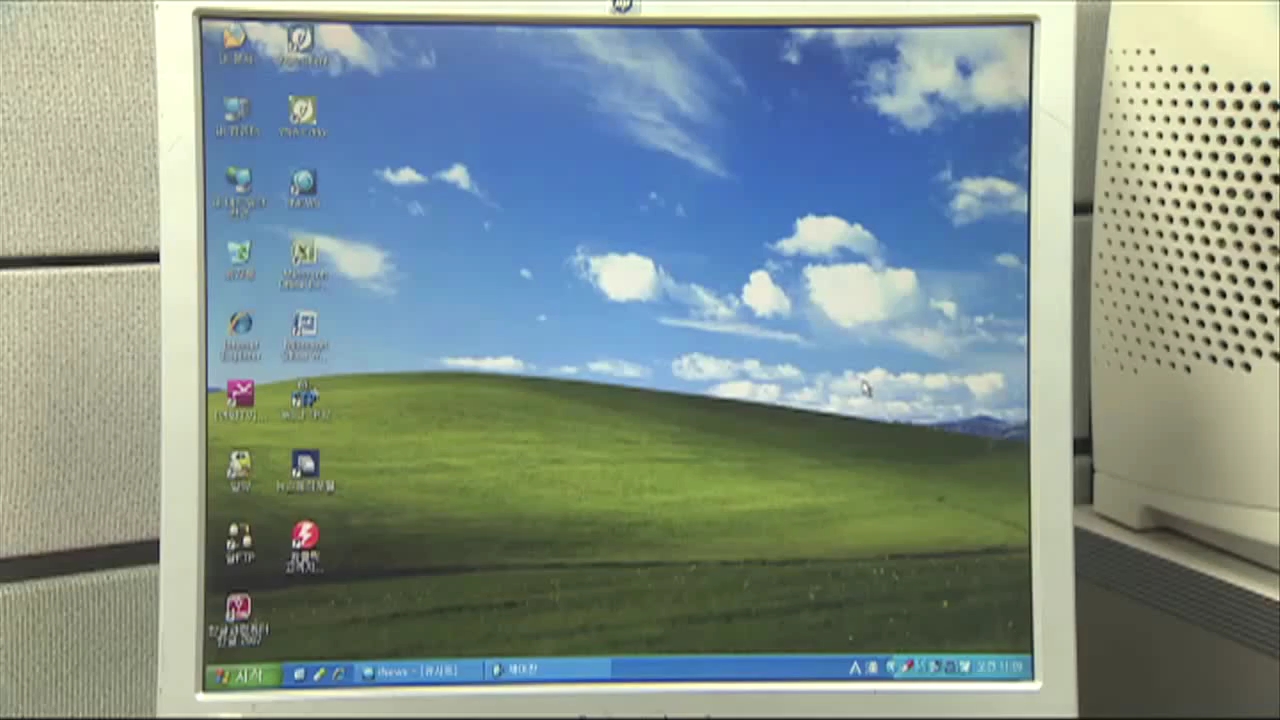
Task: Open the My Documents folder desktop icon
Action: [x=236, y=40]
